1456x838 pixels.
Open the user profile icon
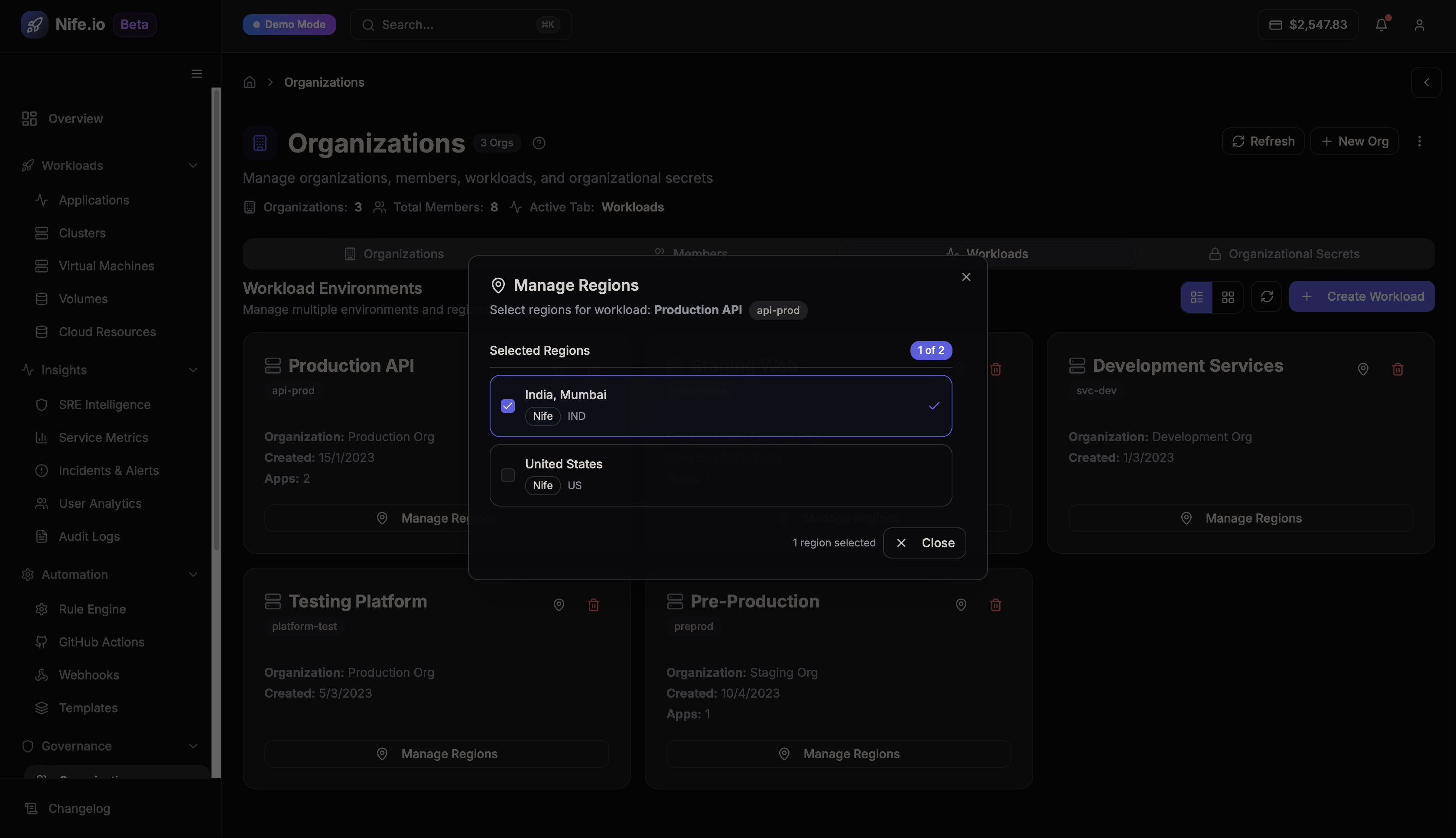[x=1419, y=25]
